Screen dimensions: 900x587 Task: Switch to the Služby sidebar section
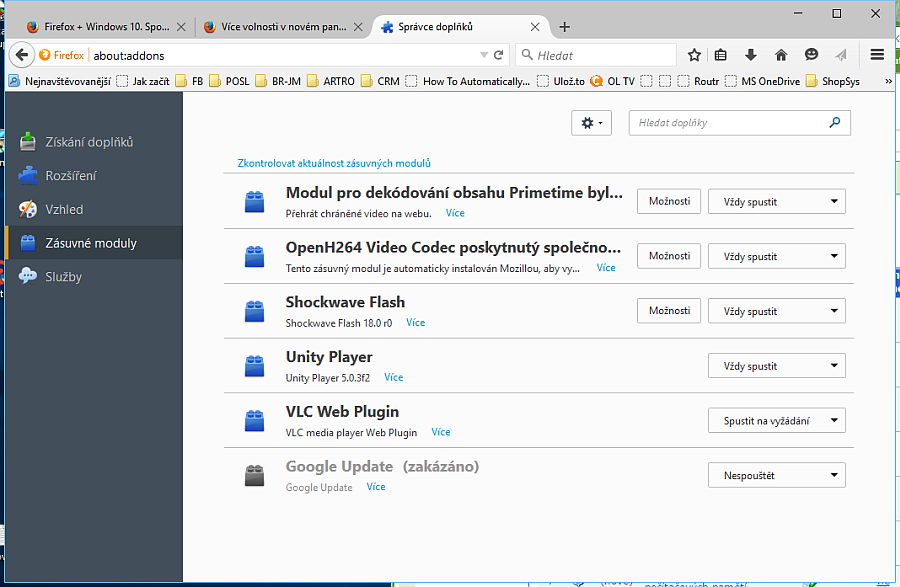[65, 276]
